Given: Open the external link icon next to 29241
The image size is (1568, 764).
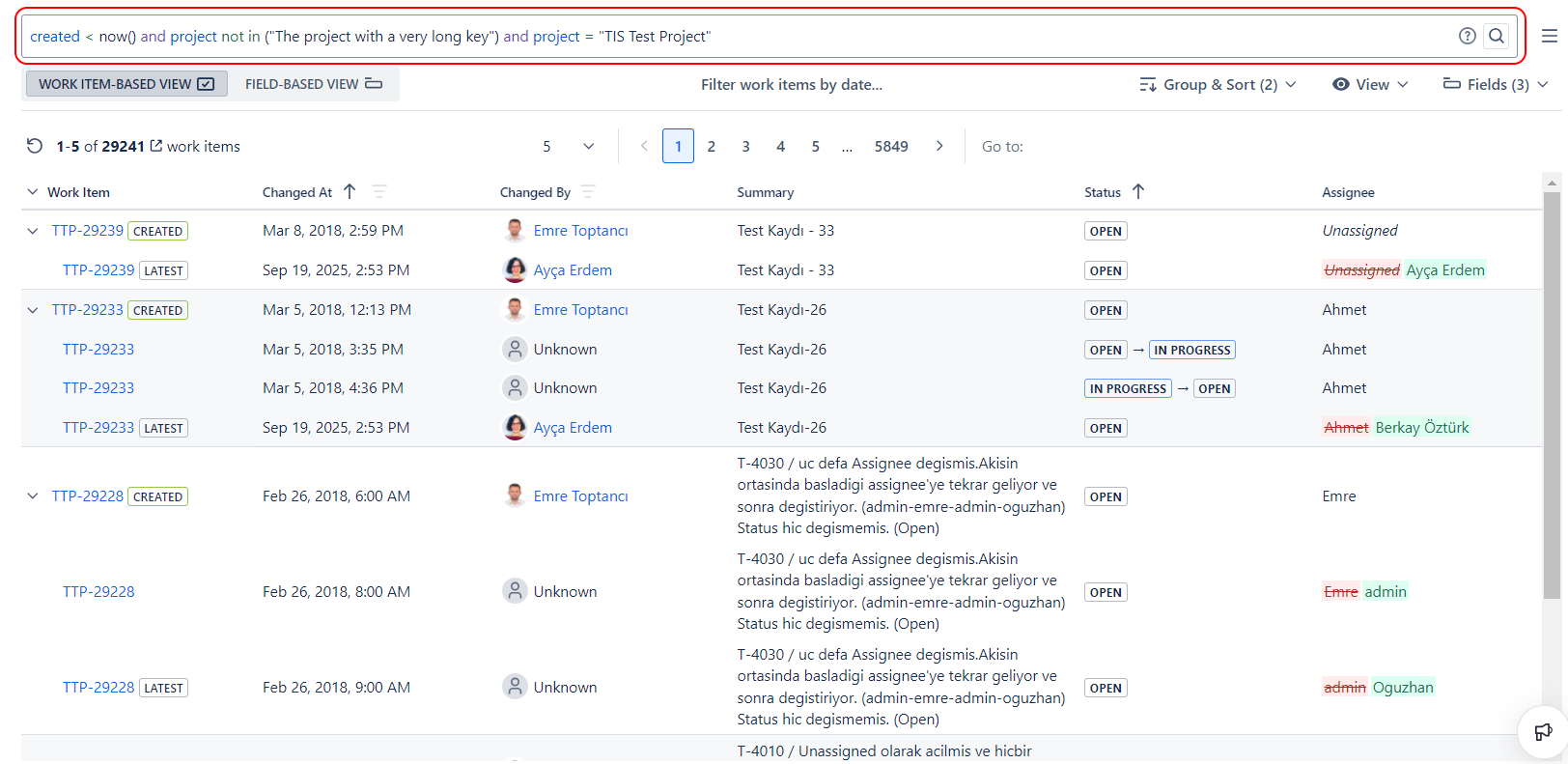Looking at the screenshot, I should [156, 146].
